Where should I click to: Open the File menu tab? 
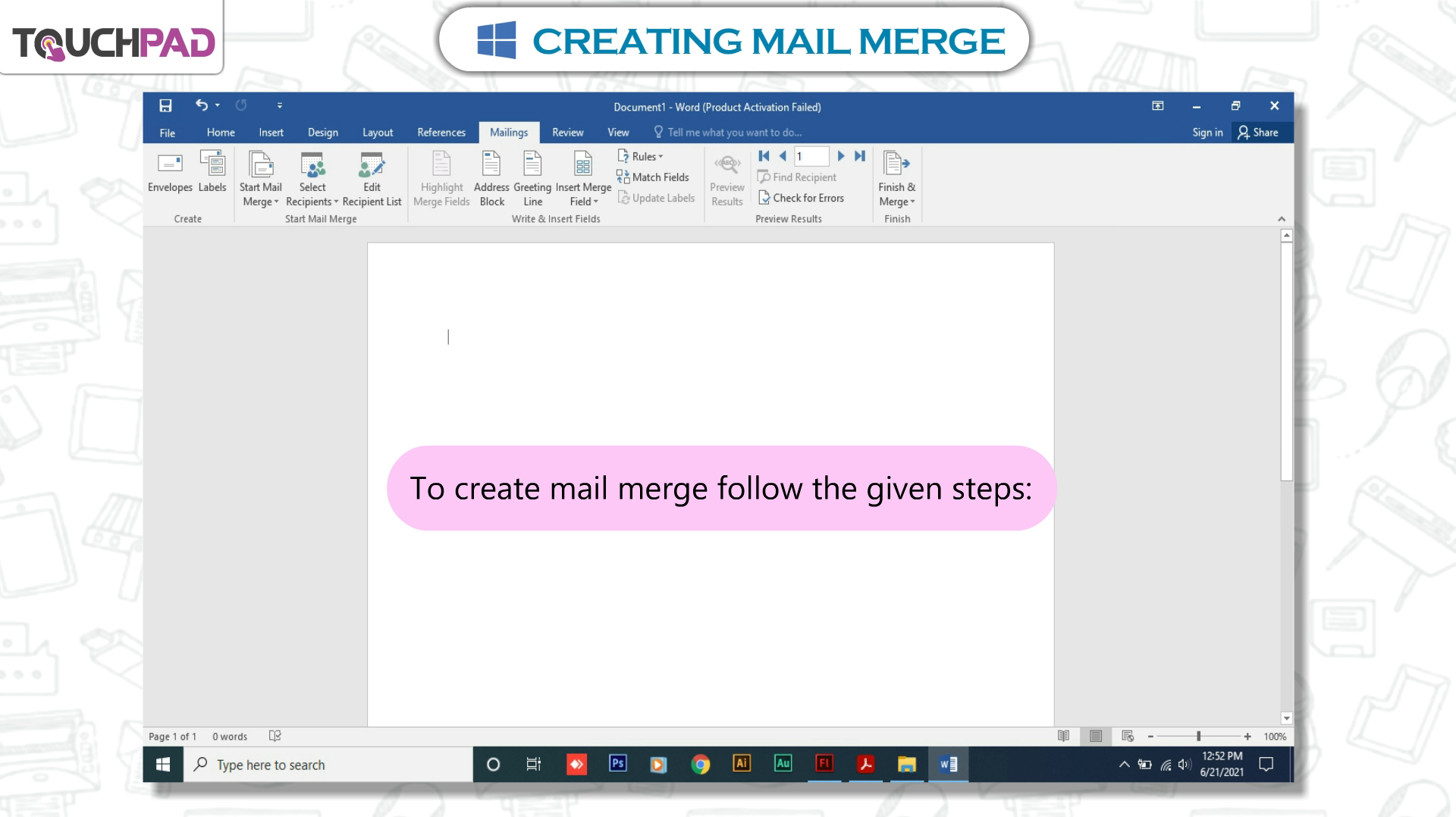[167, 133]
